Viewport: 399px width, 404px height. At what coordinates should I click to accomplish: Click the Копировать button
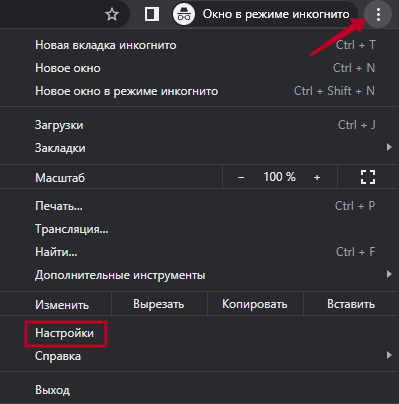coord(255,304)
